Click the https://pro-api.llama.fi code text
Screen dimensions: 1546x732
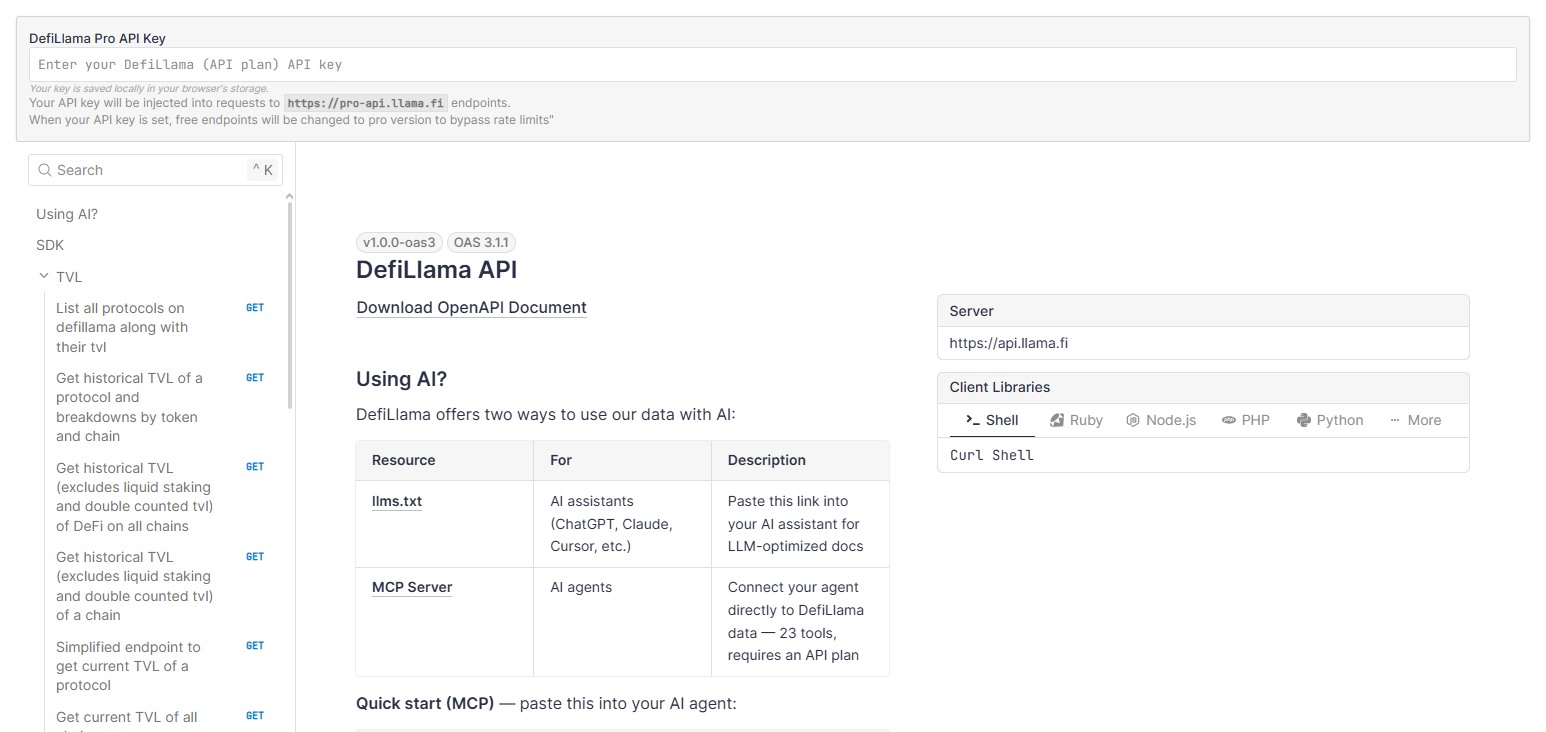click(366, 103)
